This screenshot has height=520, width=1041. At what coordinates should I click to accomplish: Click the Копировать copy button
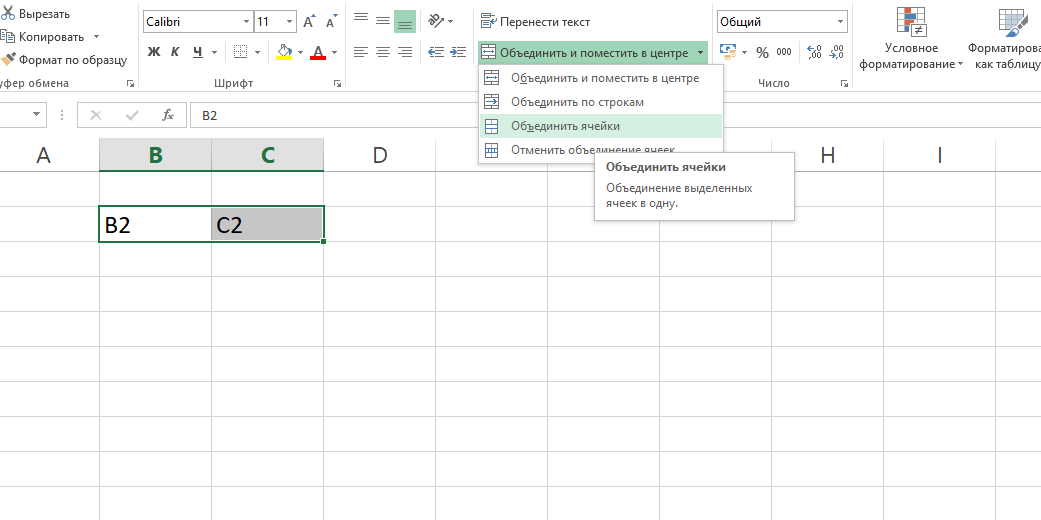pyautogui.click(x=42, y=37)
